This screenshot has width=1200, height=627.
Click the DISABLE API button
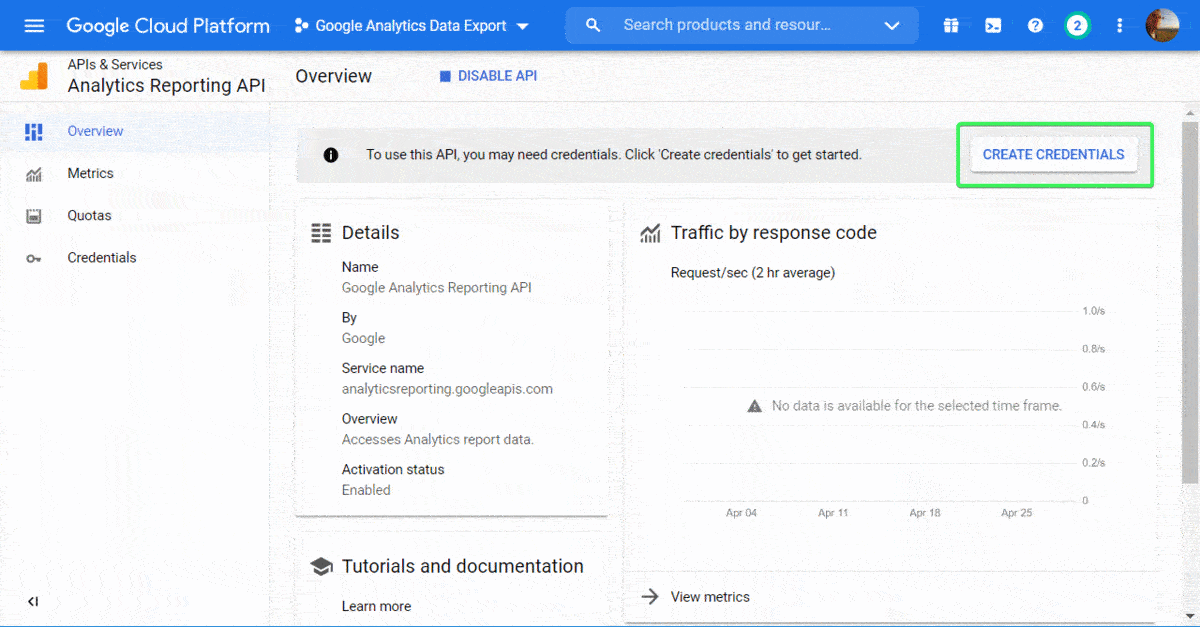[488, 75]
